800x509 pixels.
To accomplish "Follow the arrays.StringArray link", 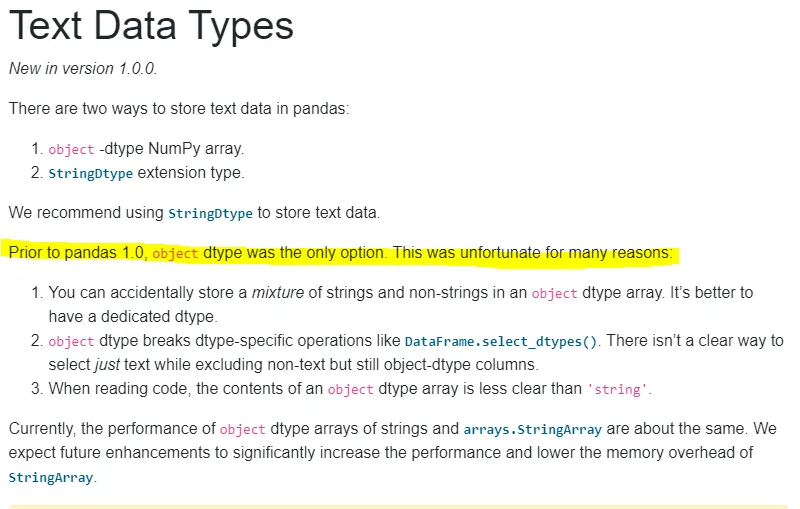I will pyautogui.click(x=533, y=429).
